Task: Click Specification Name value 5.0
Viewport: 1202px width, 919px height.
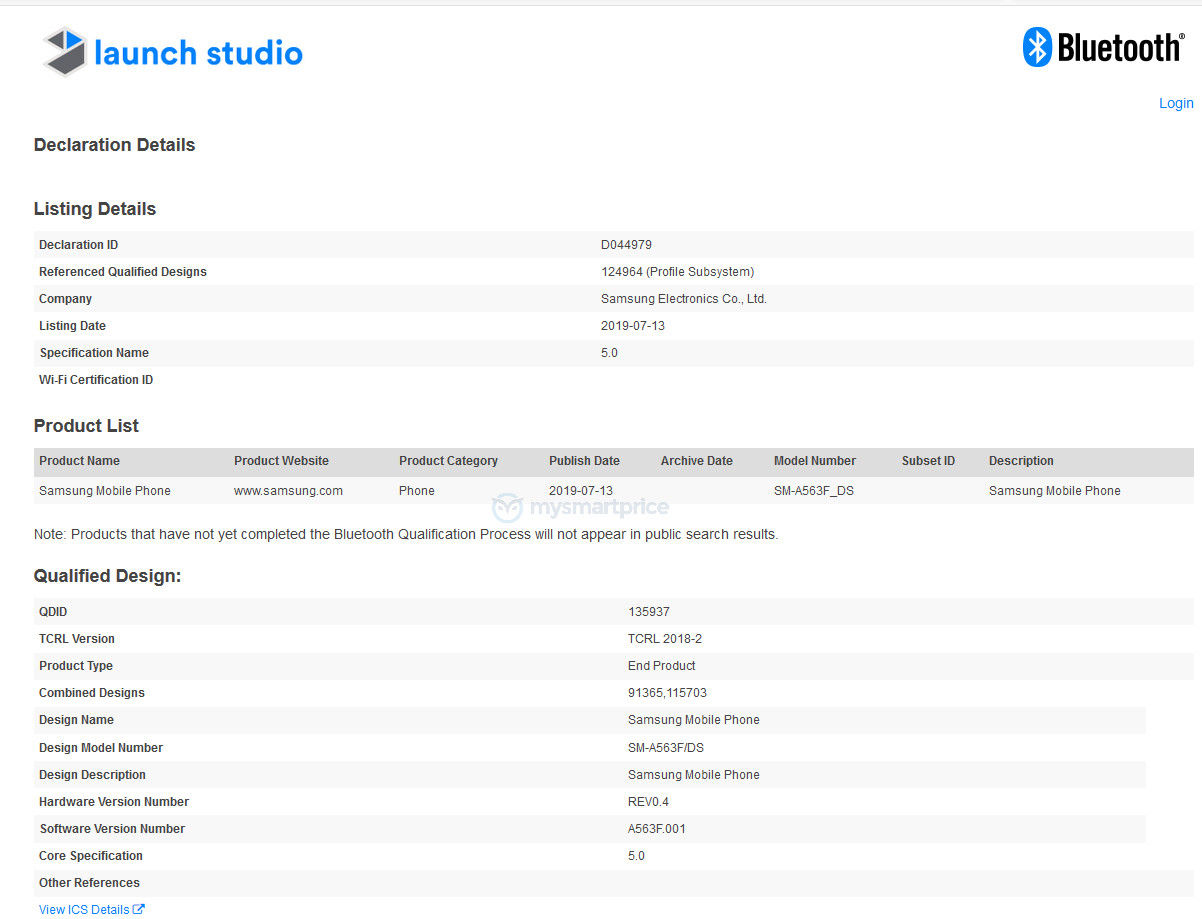Action: [609, 352]
